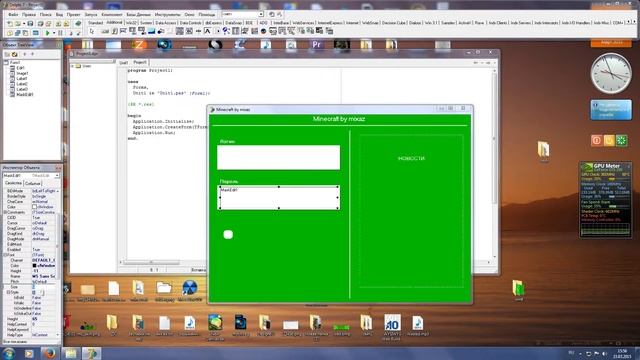Switch to Unit1 editor tab
640x360 pixels.
[x=123, y=62]
